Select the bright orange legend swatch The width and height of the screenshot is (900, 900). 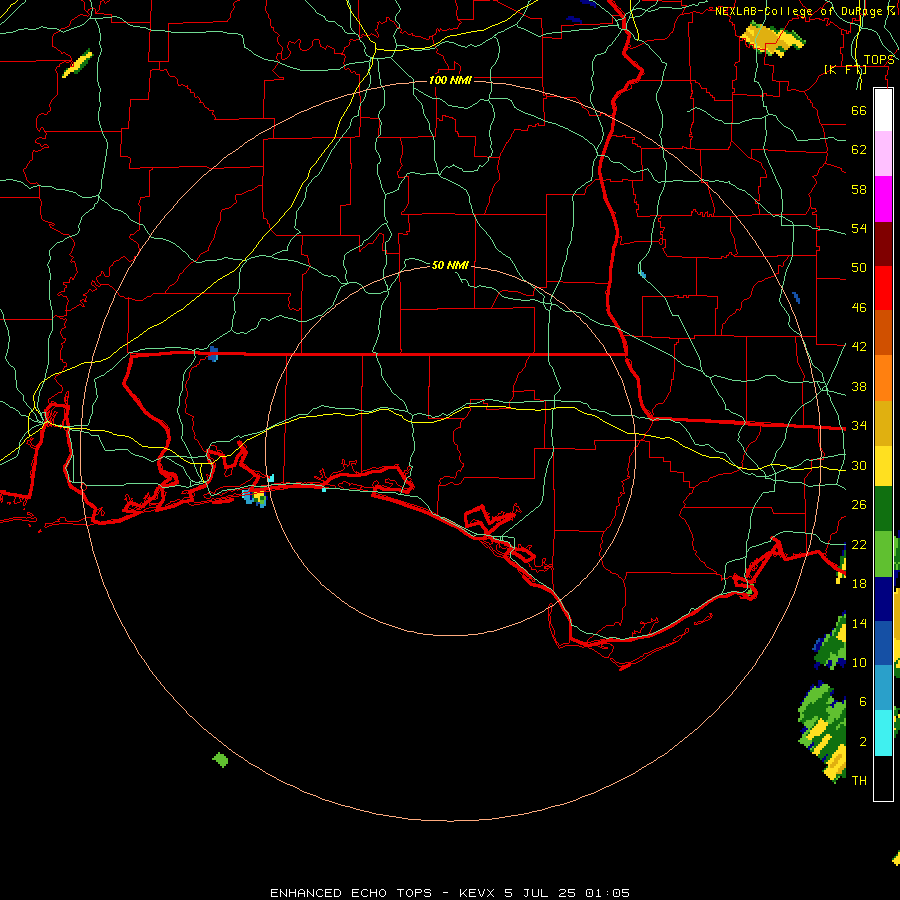tap(883, 378)
